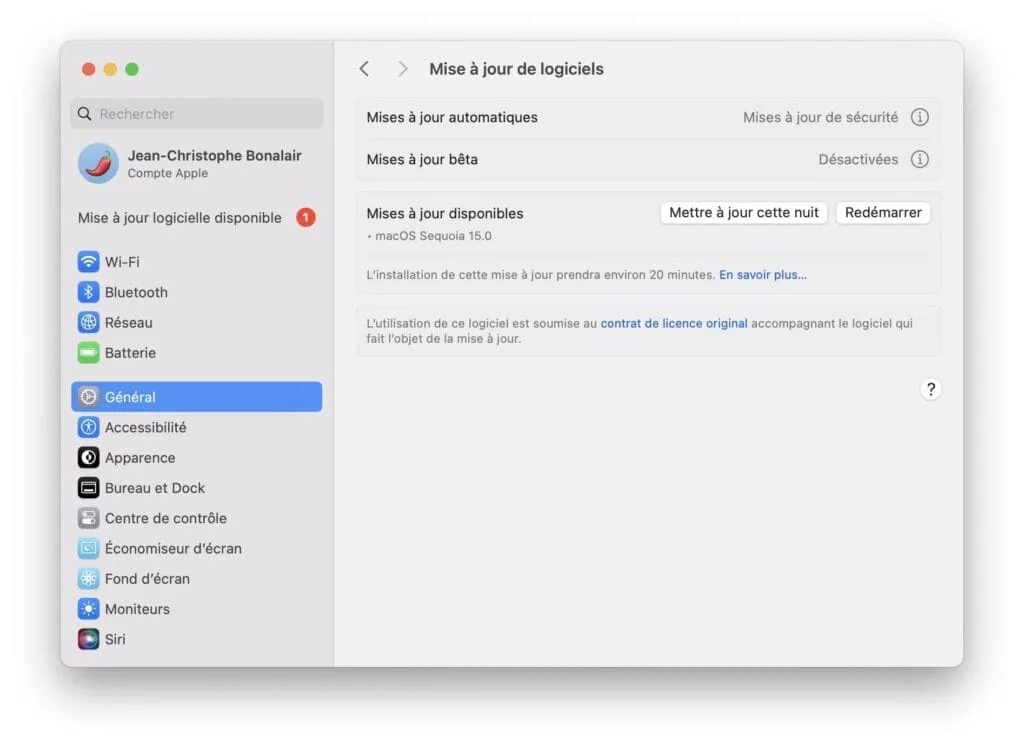Screen dimensions: 1024x747
Task: Close the window with red button
Action: click(89, 69)
